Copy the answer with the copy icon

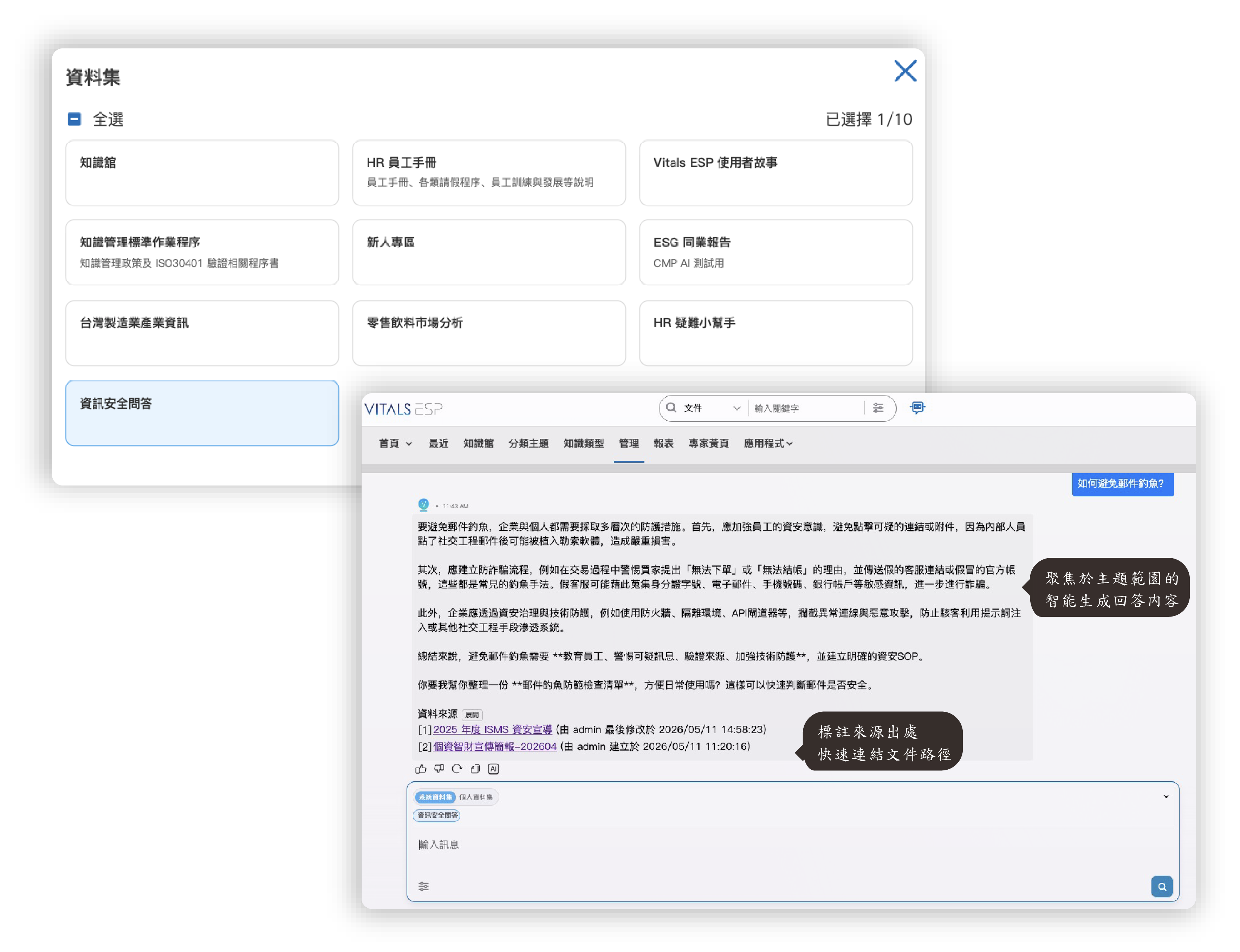pyautogui.click(x=475, y=769)
